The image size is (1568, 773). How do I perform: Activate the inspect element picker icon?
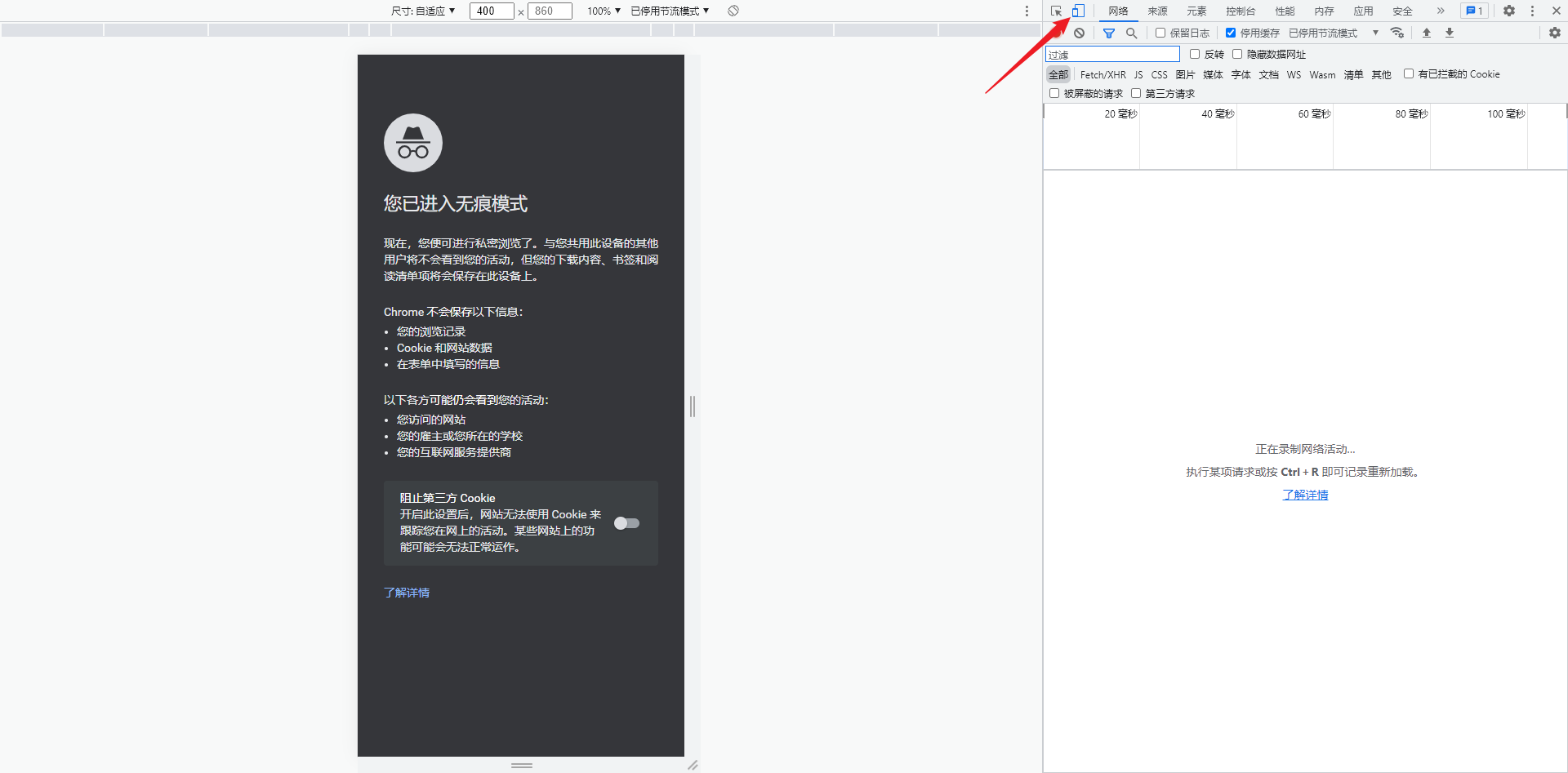coord(1056,11)
